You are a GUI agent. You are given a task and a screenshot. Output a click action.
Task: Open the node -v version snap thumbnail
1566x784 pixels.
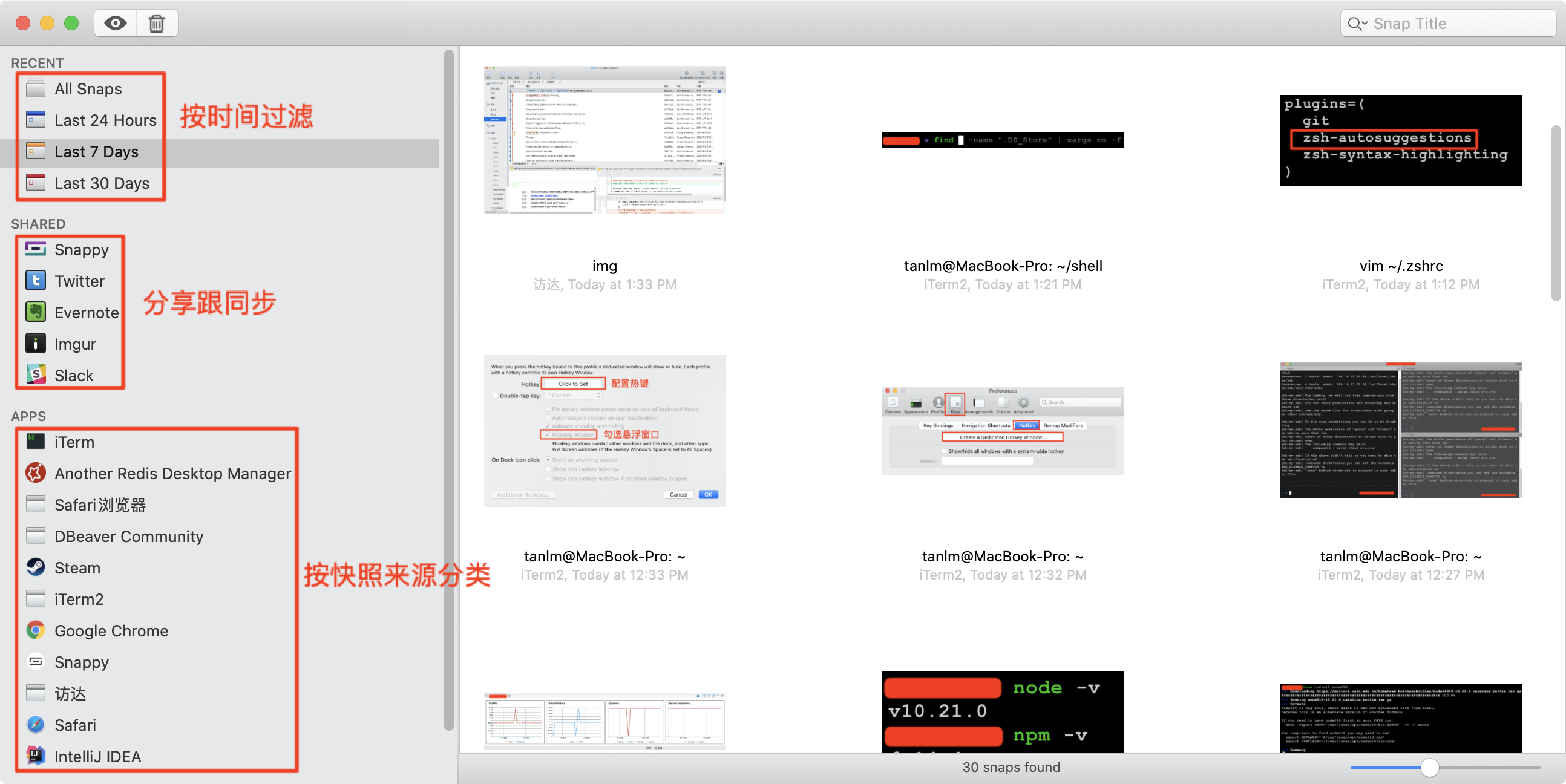[1003, 711]
